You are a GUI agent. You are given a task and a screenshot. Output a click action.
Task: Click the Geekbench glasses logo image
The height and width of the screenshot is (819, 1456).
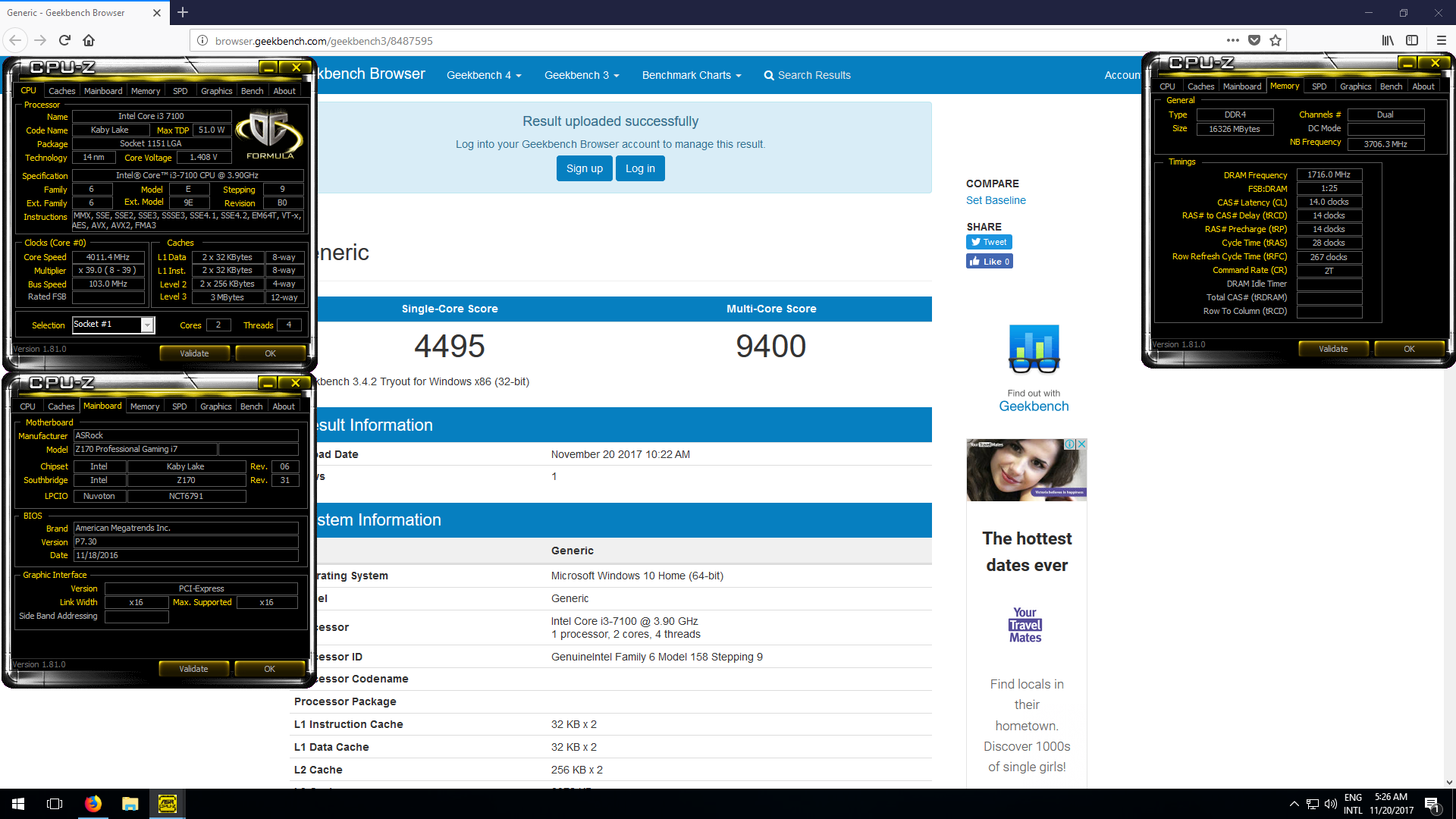[1034, 350]
